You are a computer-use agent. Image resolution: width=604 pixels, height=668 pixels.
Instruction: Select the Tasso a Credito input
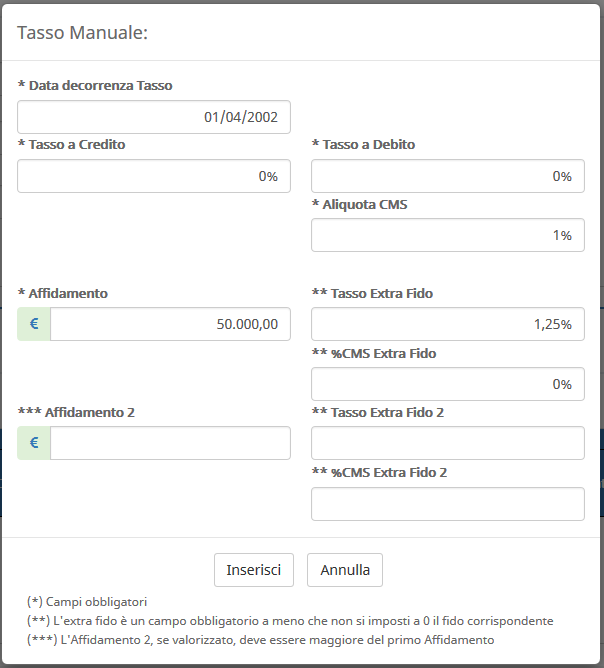154,176
